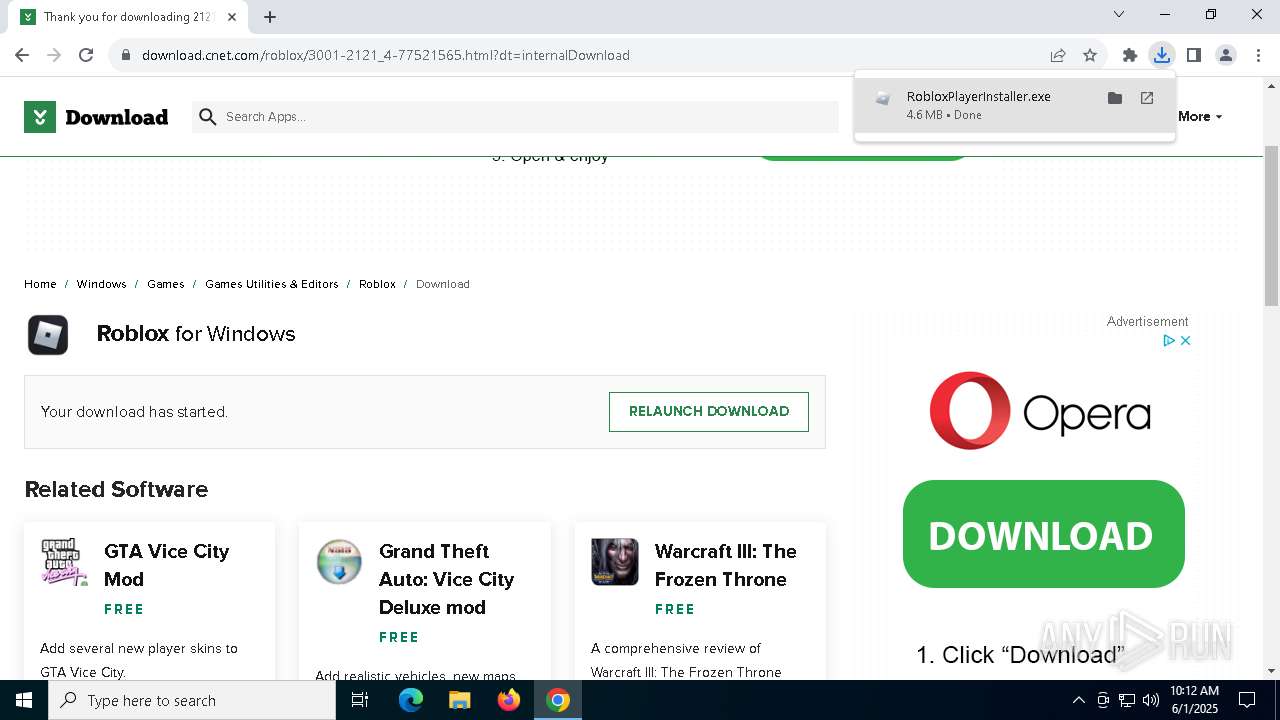Click the Opera logo advertisement
1280x720 pixels.
coord(1040,411)
